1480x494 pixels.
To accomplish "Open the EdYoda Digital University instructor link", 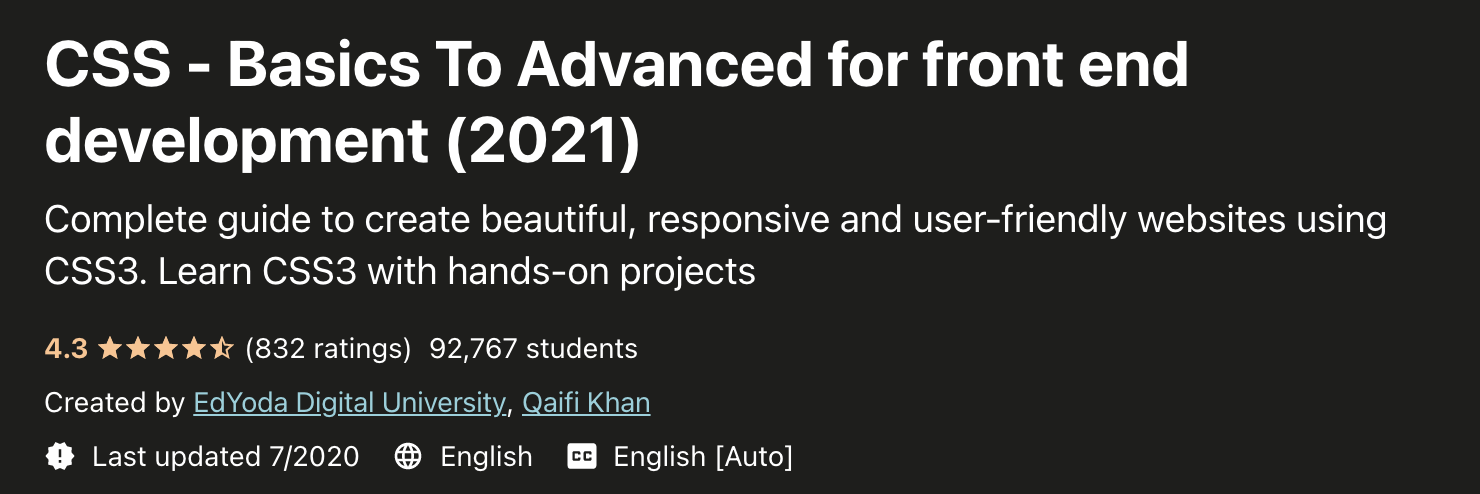I will [349, 403].
